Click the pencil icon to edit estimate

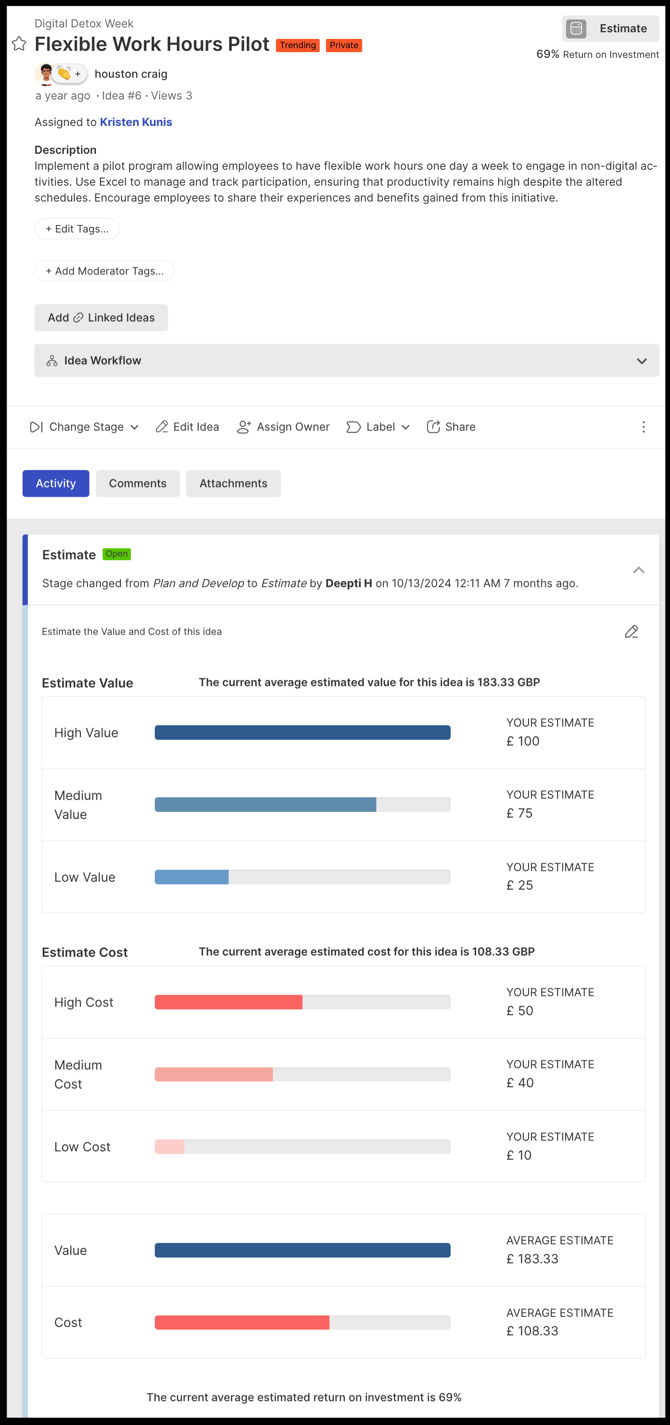(631, 632)
